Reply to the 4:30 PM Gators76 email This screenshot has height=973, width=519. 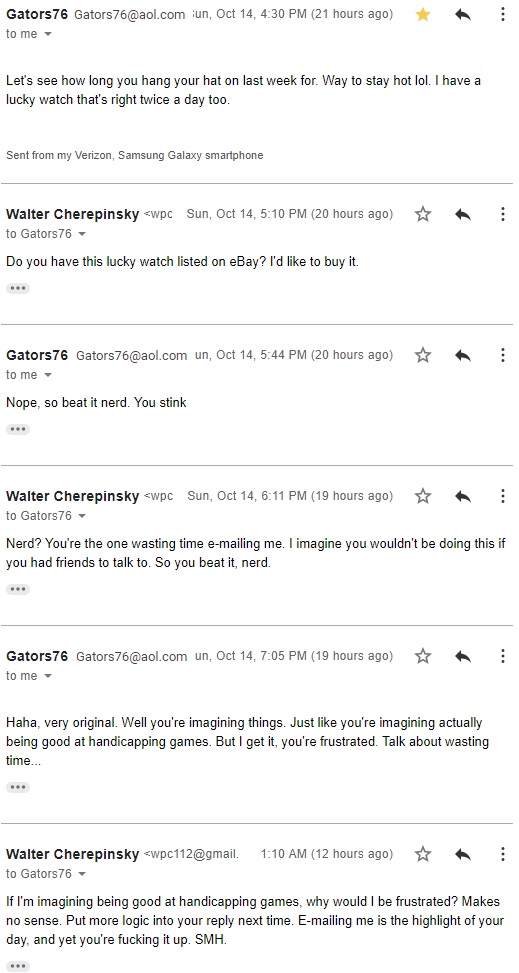pyautogui.click(x=463, y=14)
